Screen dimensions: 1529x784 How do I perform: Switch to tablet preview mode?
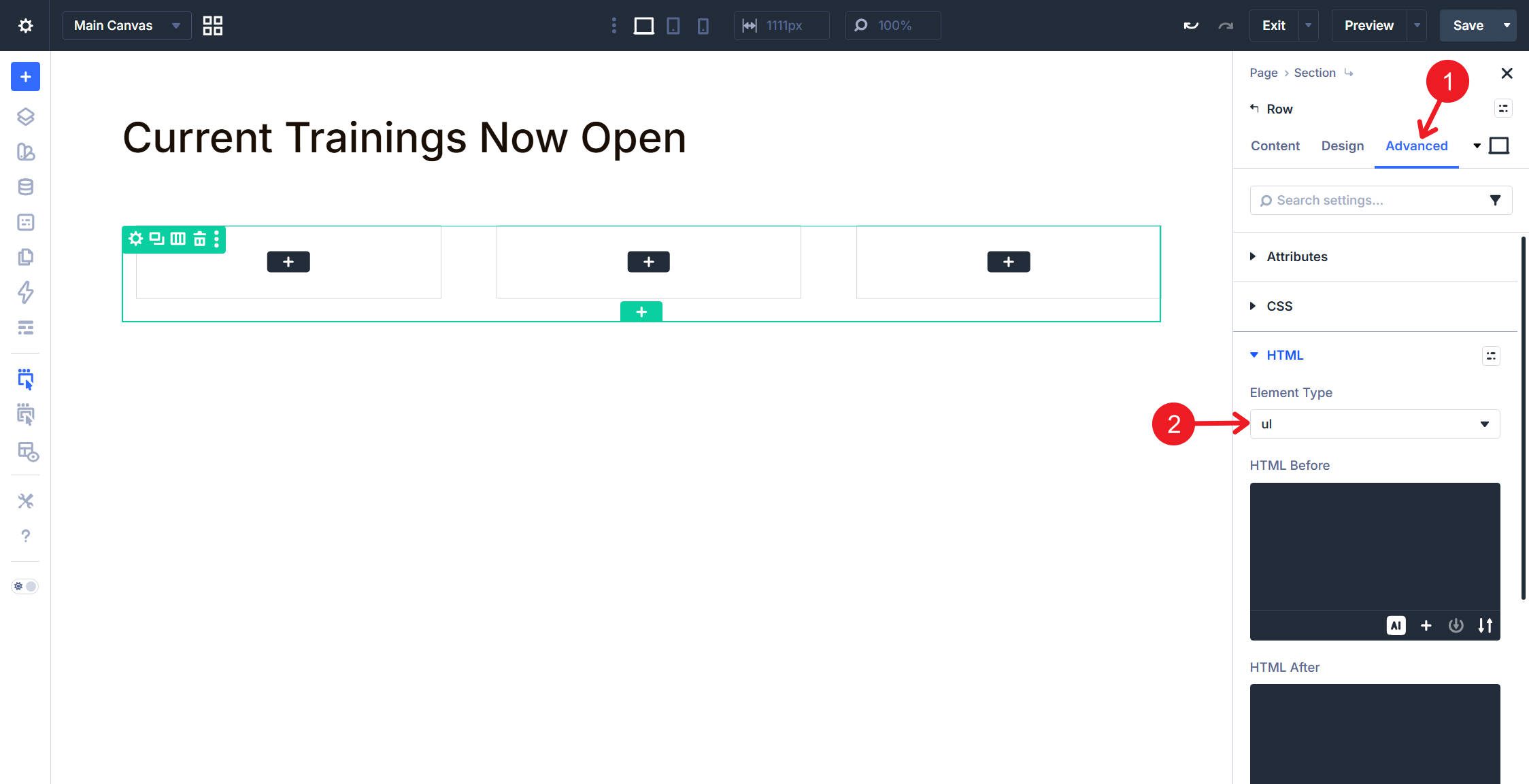coord(673,25)
